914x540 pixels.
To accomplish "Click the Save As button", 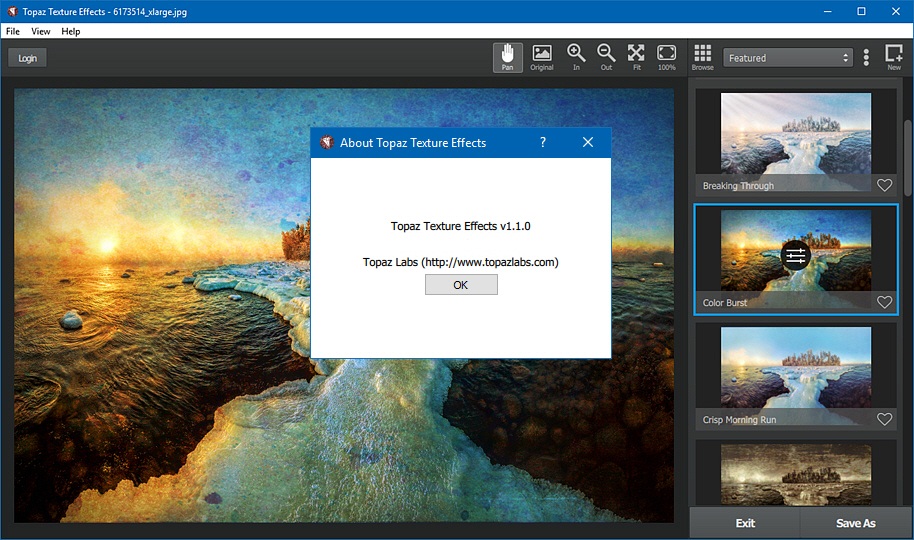I will coord(856,523).
